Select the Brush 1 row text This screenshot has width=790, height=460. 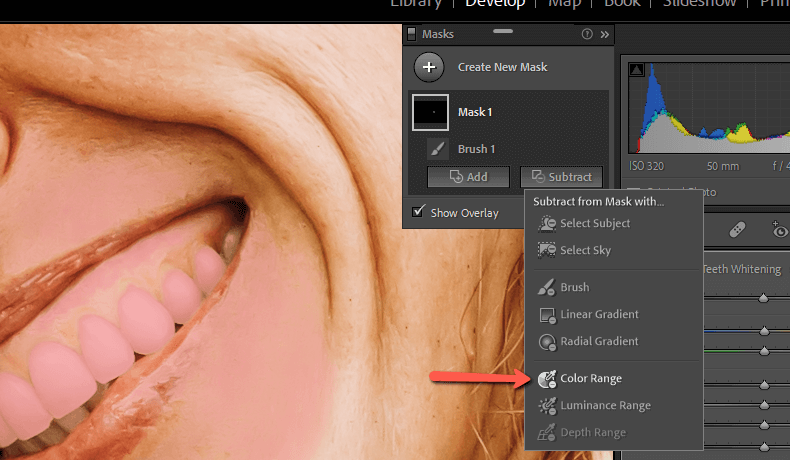476,149
